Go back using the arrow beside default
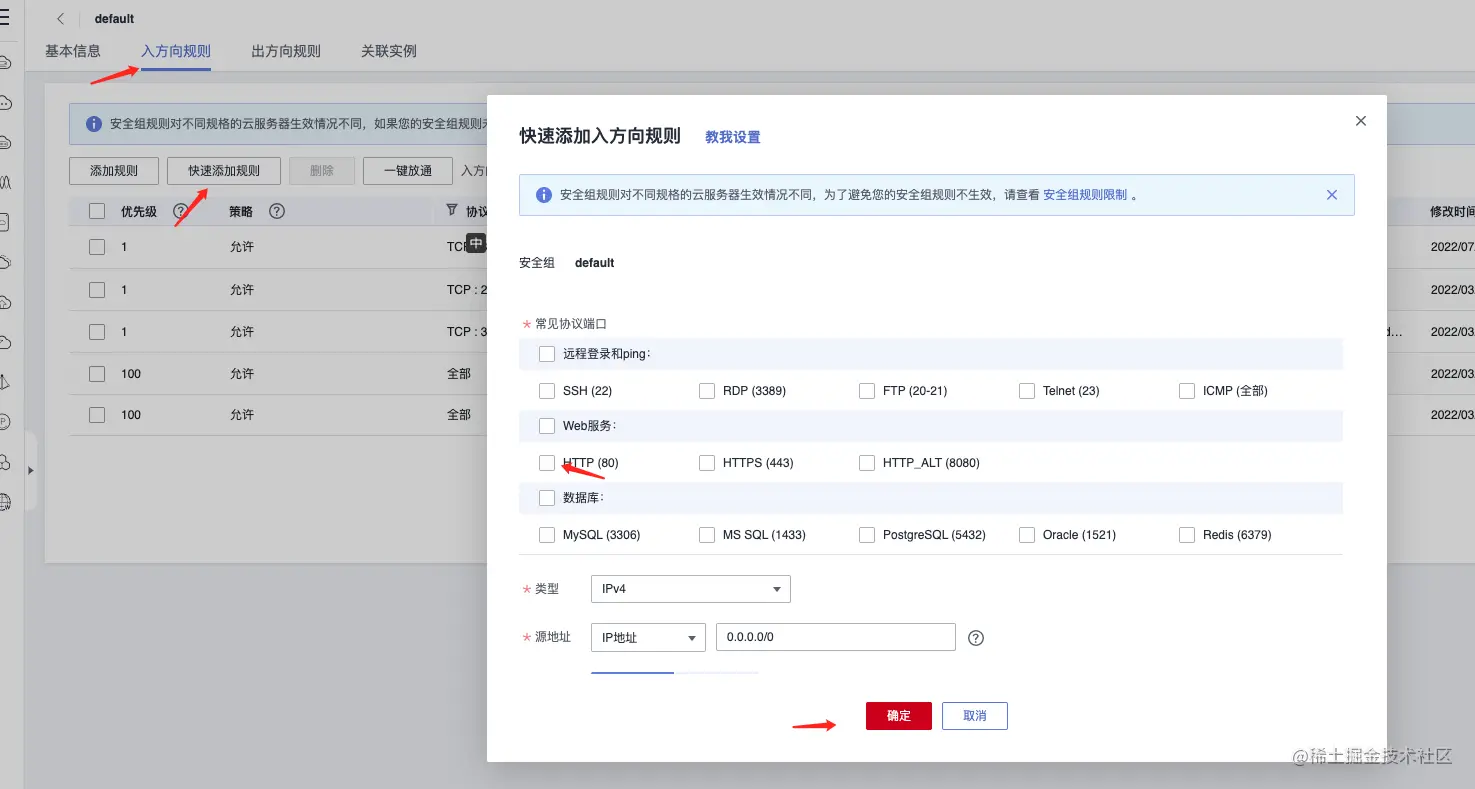Viewport: 1475px width, 789px height. 61,19
